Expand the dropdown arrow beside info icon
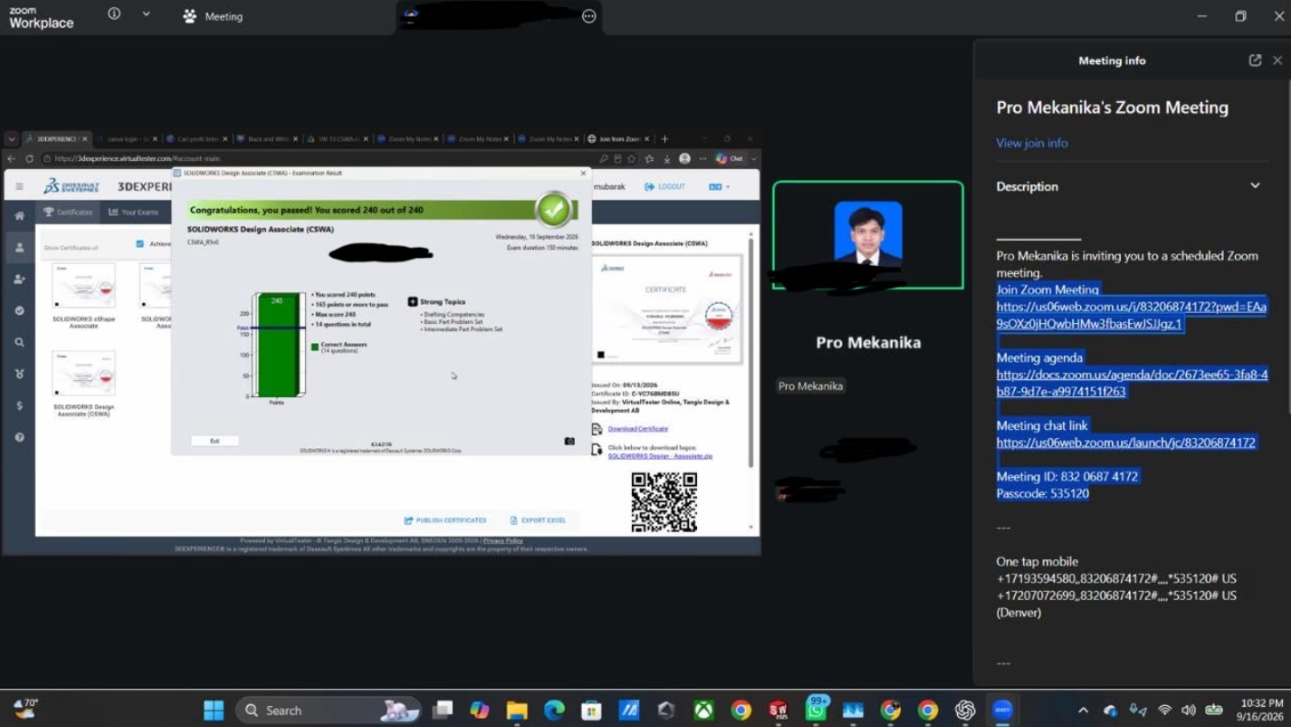The image size is (1291, 727). point(146,15)
